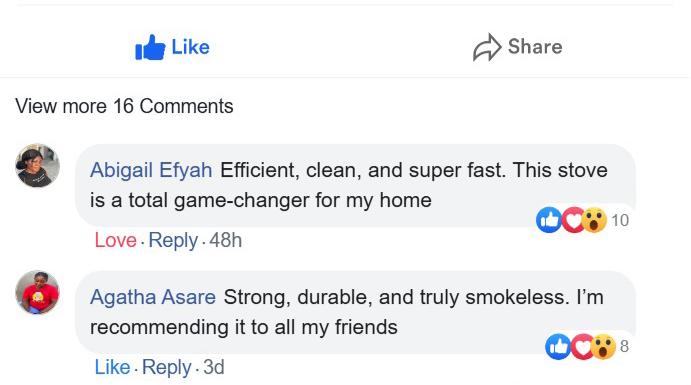Click the Share arrow icon
Screen dimensions: 691x385
point(487,47)
